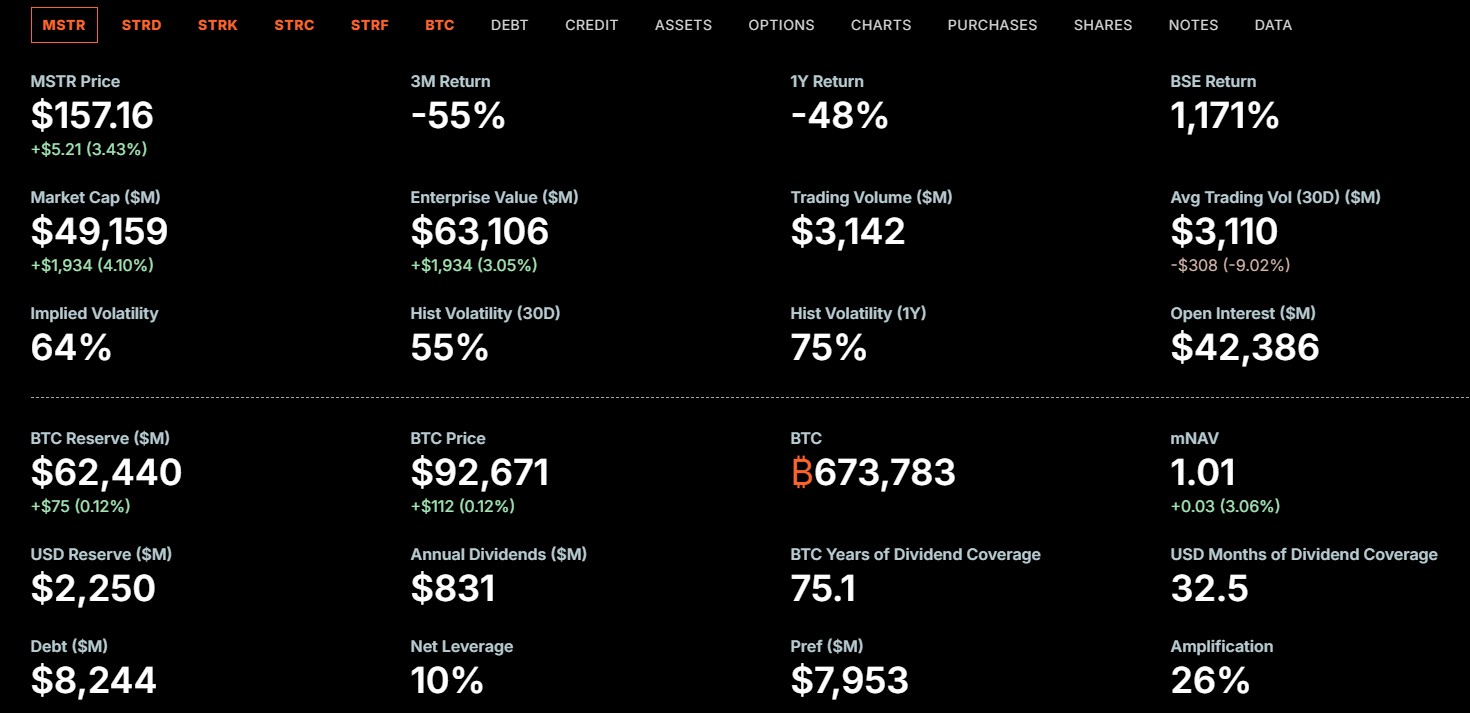1470x713 pixels.
Task: Click the Market Cap value $49,159
Action: [x=99, y=232]
